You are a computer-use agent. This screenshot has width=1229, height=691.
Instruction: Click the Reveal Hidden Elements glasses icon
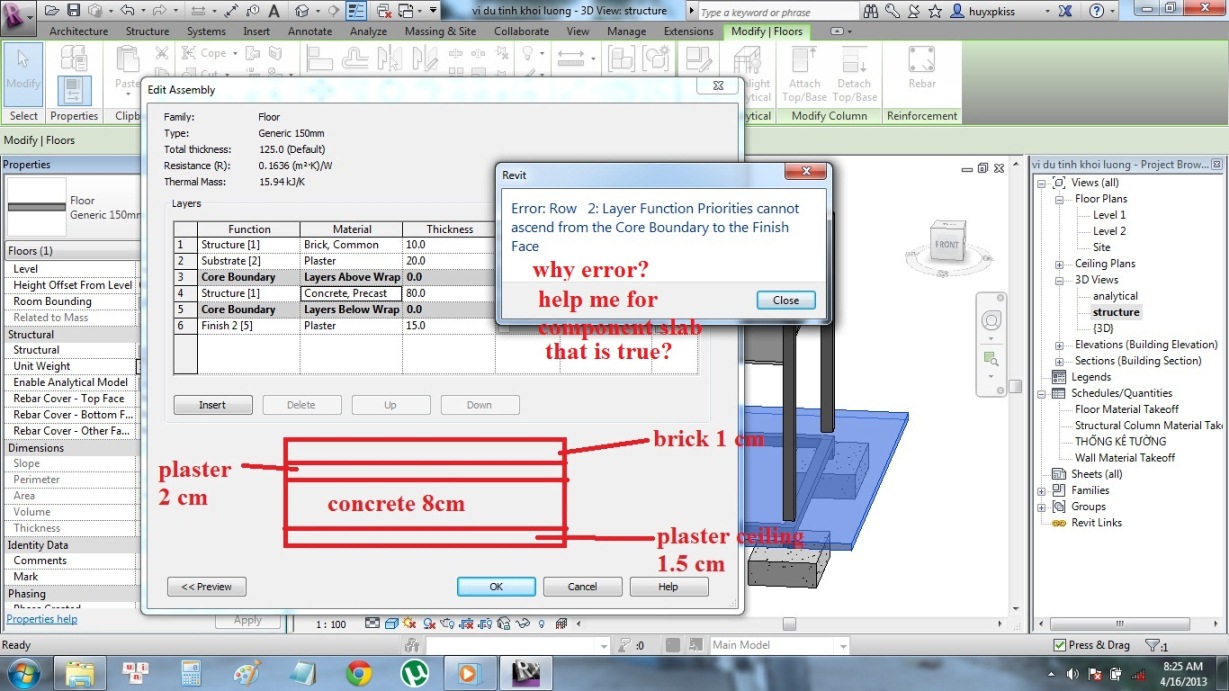click(x=524, y=622)
